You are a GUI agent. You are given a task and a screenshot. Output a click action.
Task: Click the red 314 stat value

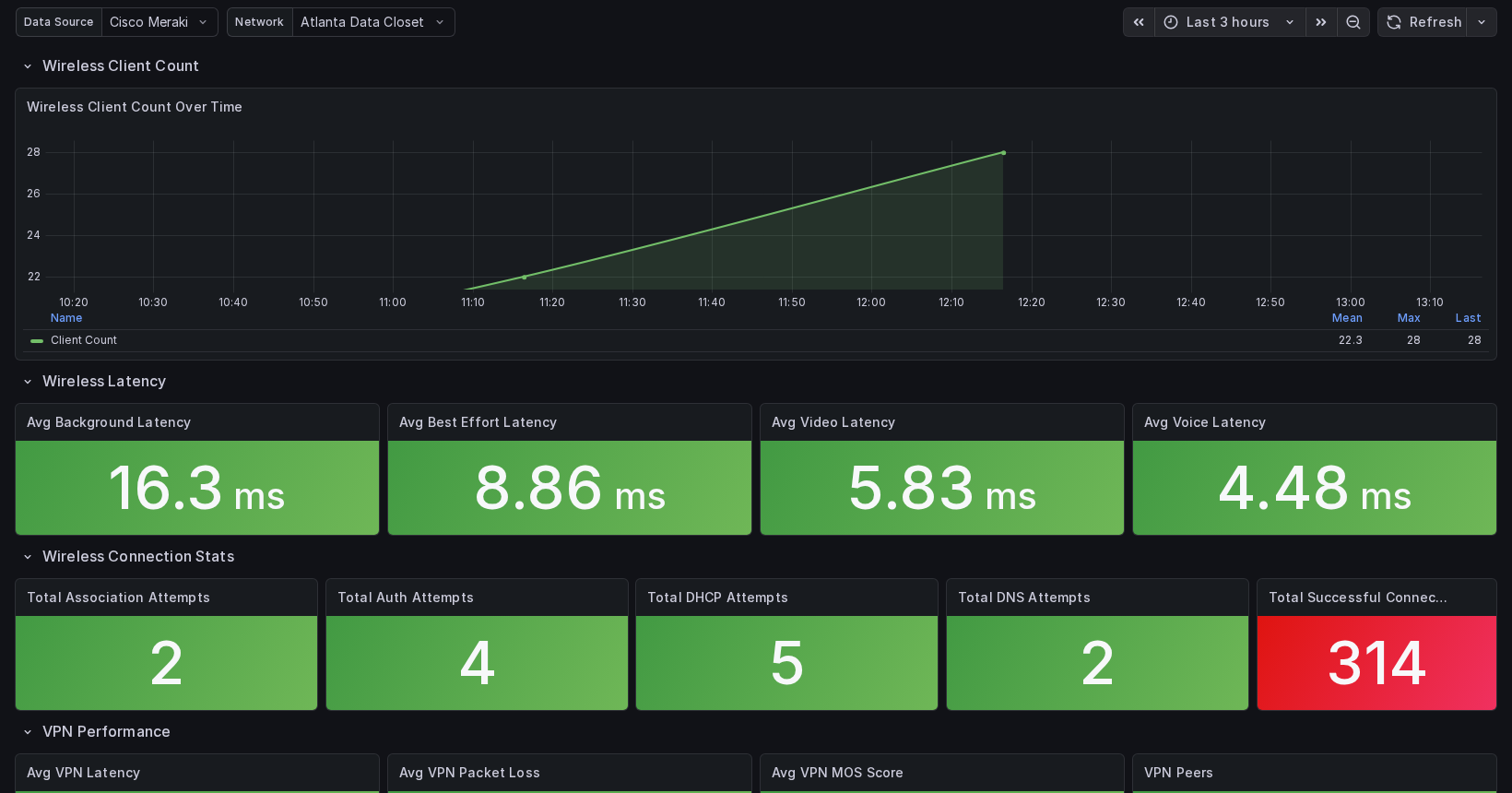1376,663
